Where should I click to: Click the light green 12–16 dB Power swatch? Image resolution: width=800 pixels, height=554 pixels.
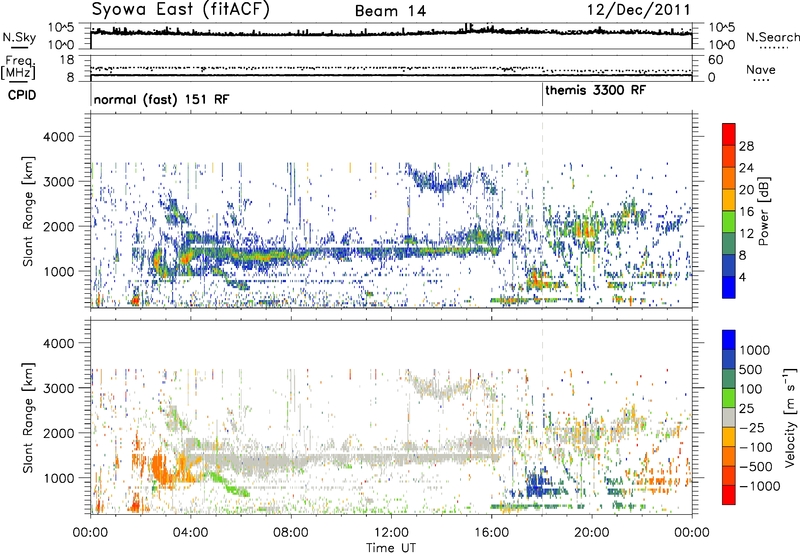pyautogui.click(x=729, y=222)
